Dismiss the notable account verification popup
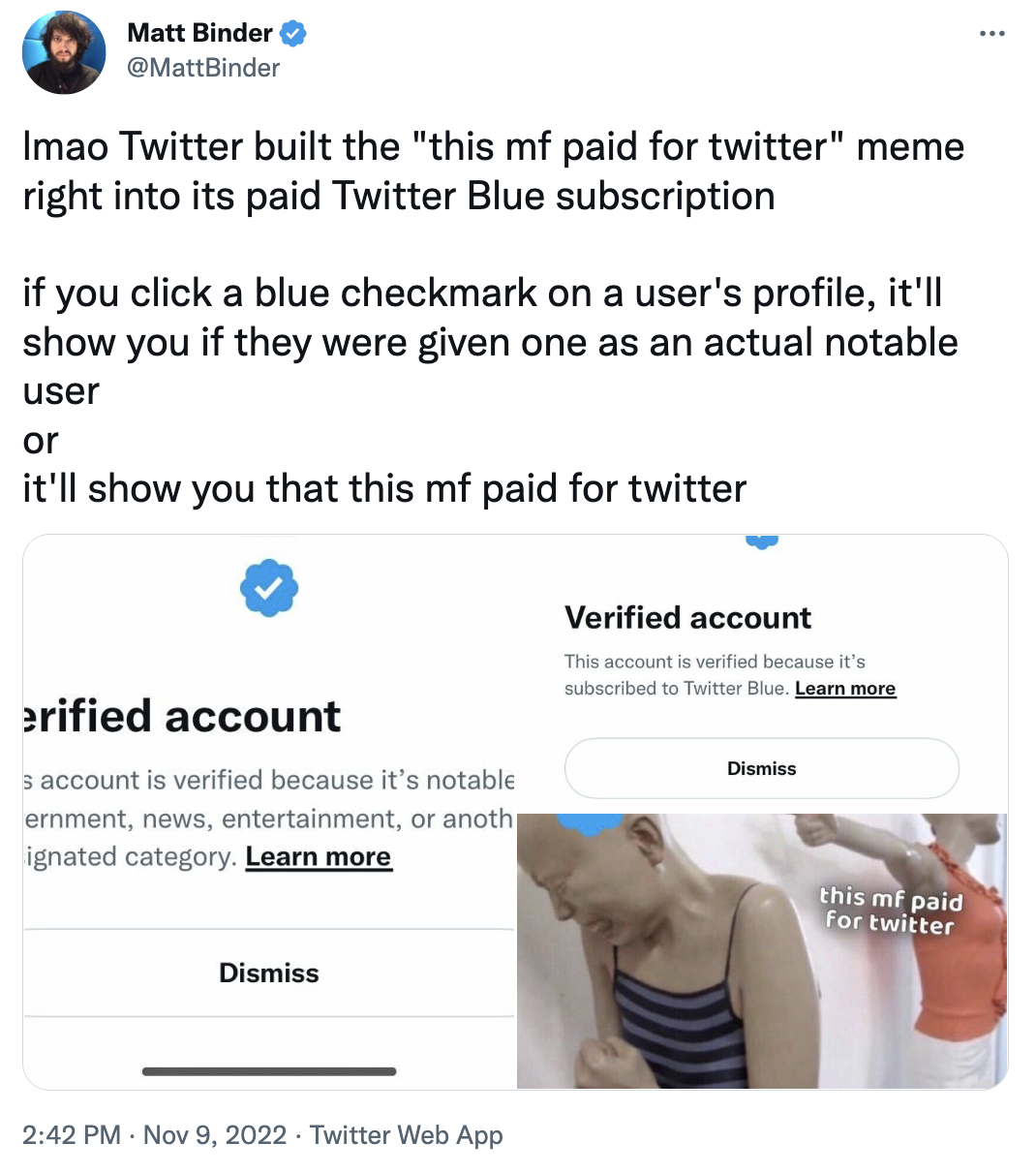The width and height of the screenshot is (1036, 1174). [x=269, y=973]
